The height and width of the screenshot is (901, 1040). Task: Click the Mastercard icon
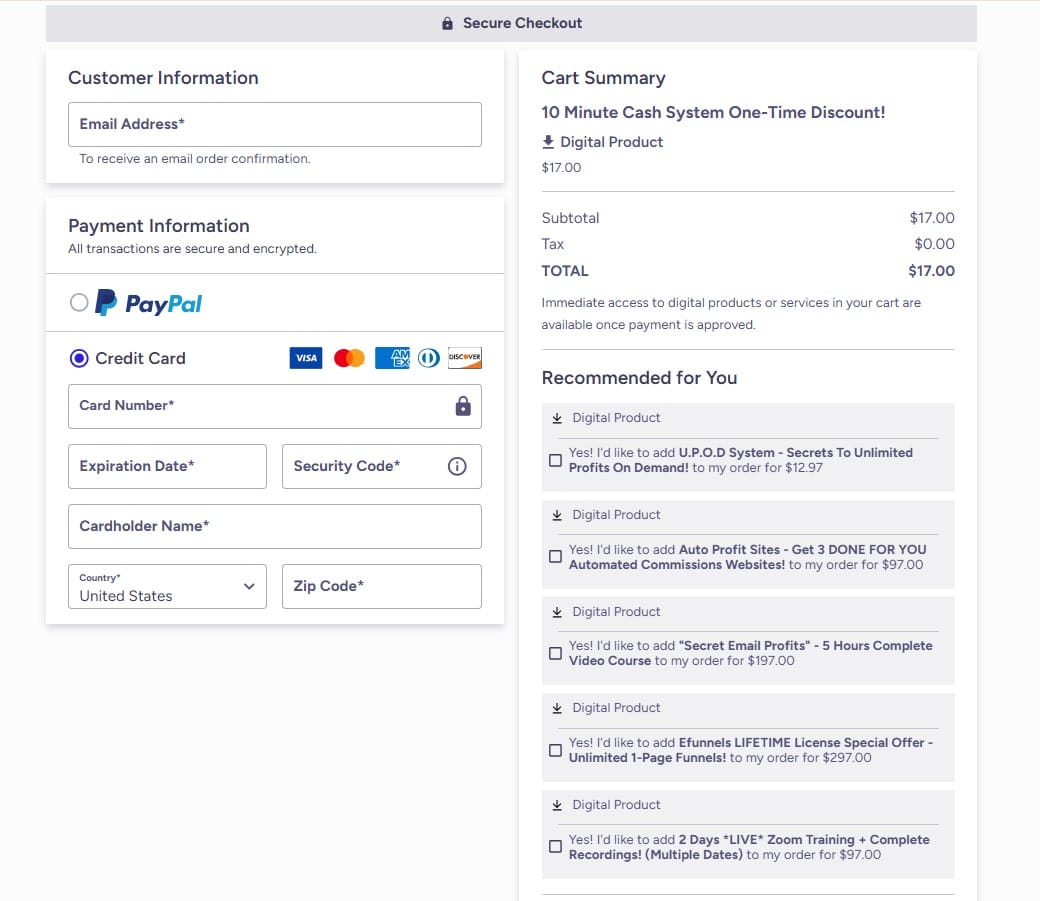[348, 357]
